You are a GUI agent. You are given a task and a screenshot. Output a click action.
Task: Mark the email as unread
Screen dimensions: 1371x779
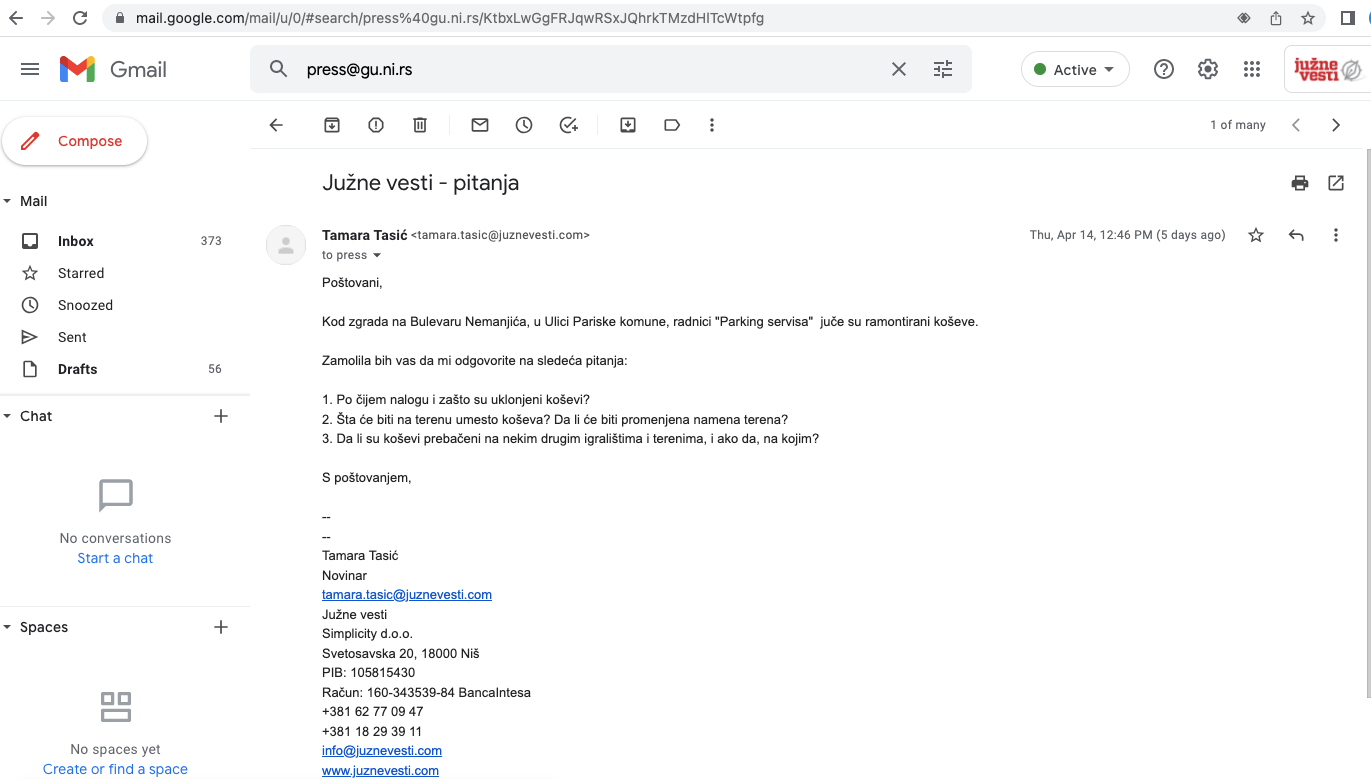click(480, 125)
